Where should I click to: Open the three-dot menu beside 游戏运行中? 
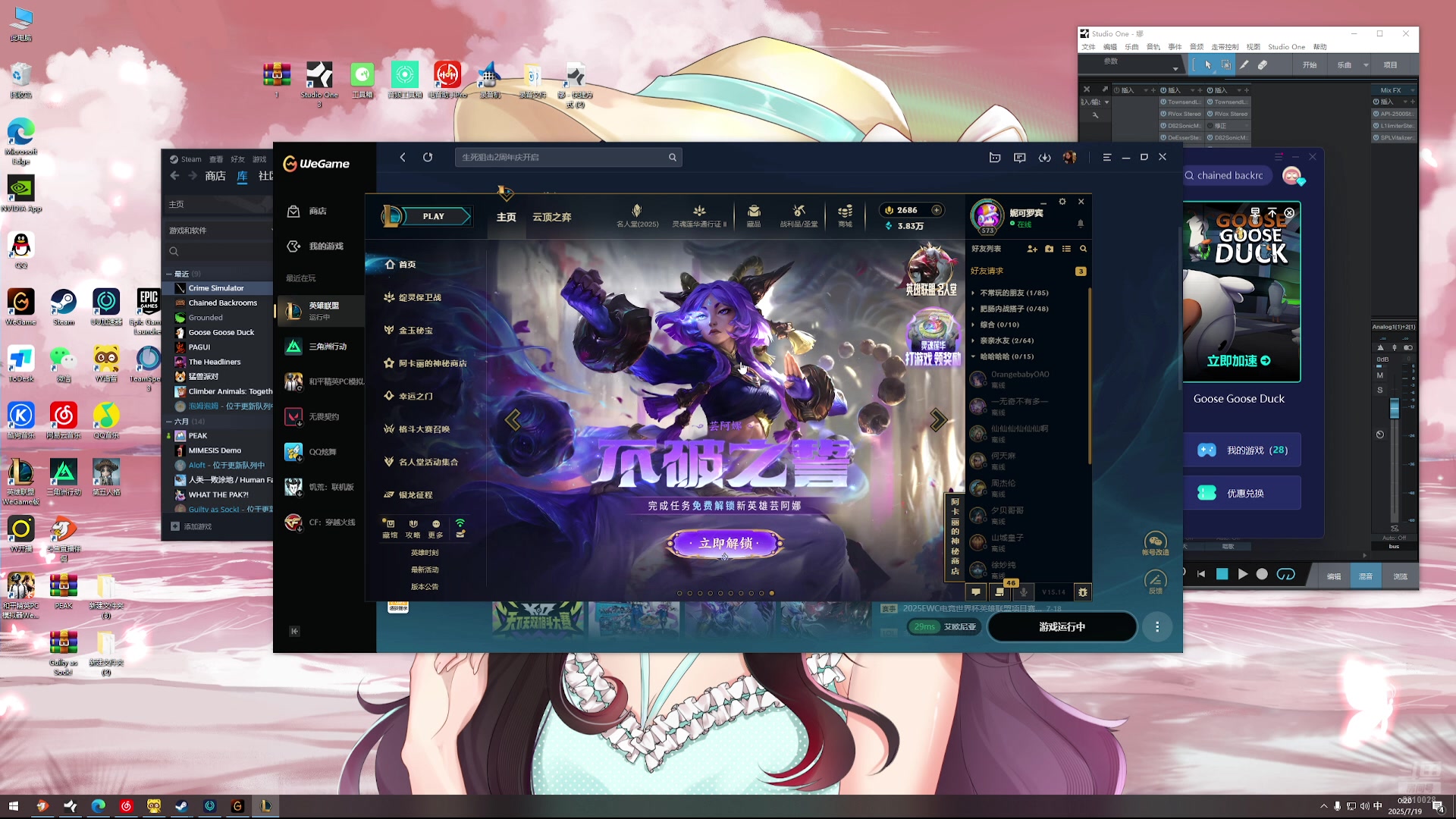click(x=1157, y=626)
